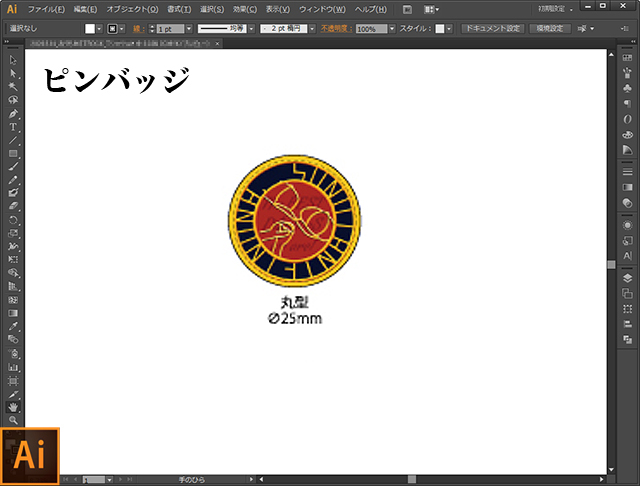
Task: Select the Shape Builder tool
Action: pyautogui.click(x=13, y=273)
